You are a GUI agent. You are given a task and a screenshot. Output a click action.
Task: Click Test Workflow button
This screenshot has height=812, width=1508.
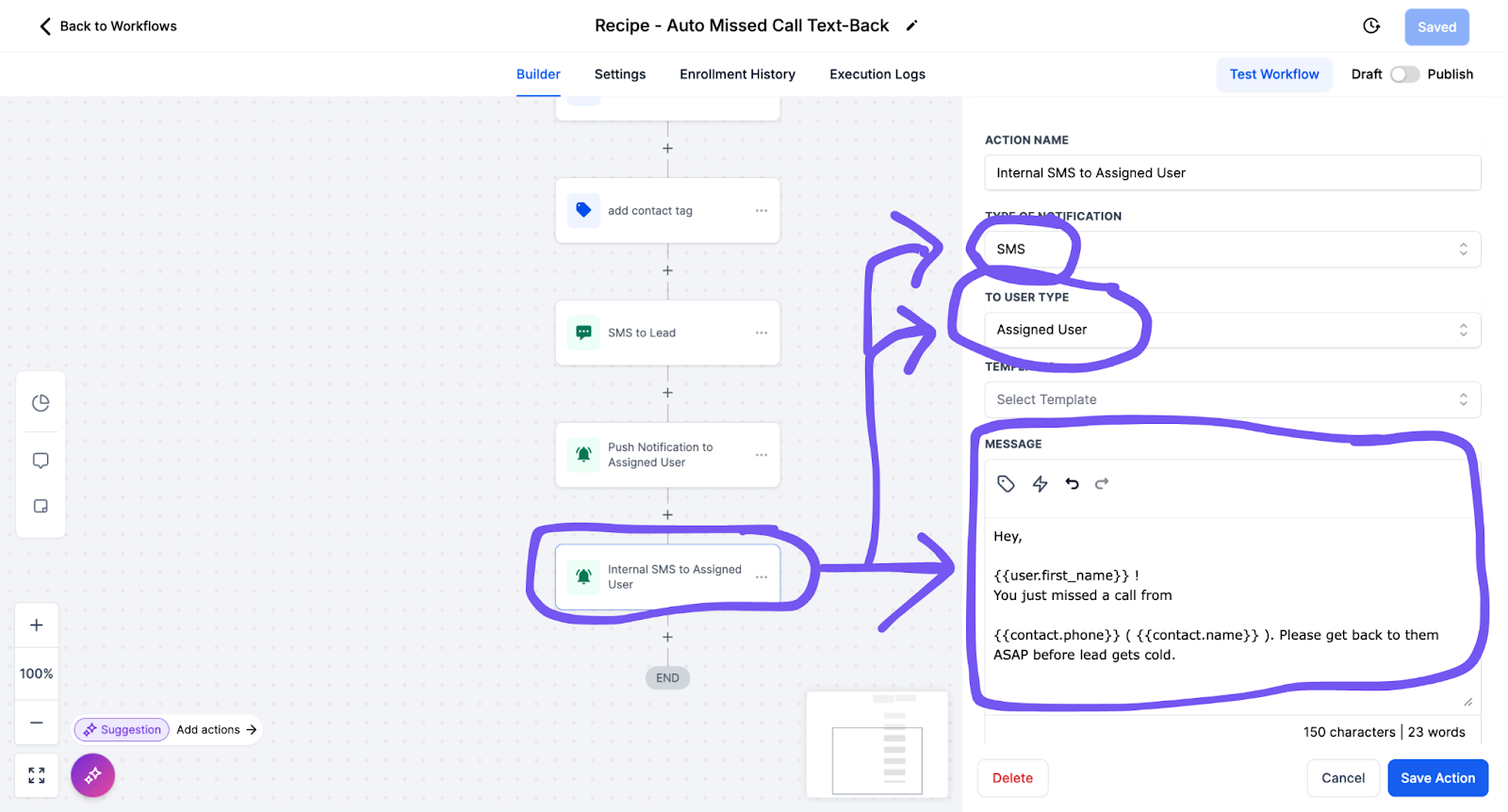tap(1274, 74)
